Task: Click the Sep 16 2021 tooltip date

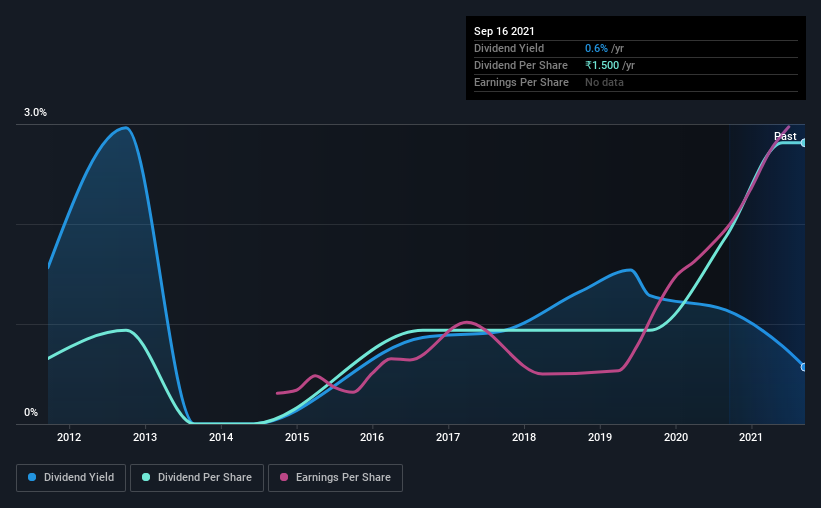Action: tap(504, 31)
